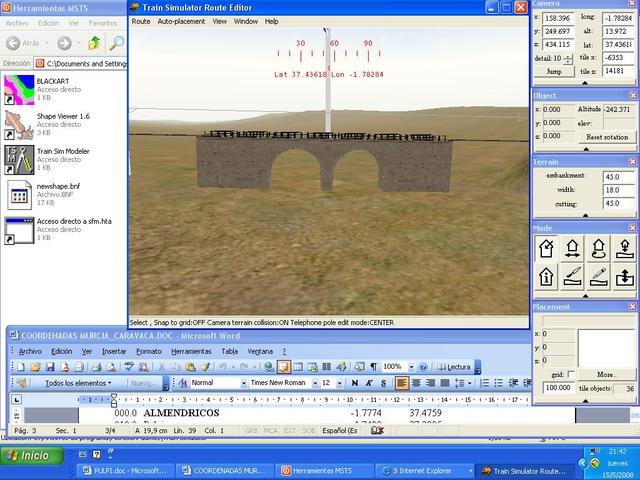Open the Herramientas menu in Word
640x480 pixels.
coord(191,351)
